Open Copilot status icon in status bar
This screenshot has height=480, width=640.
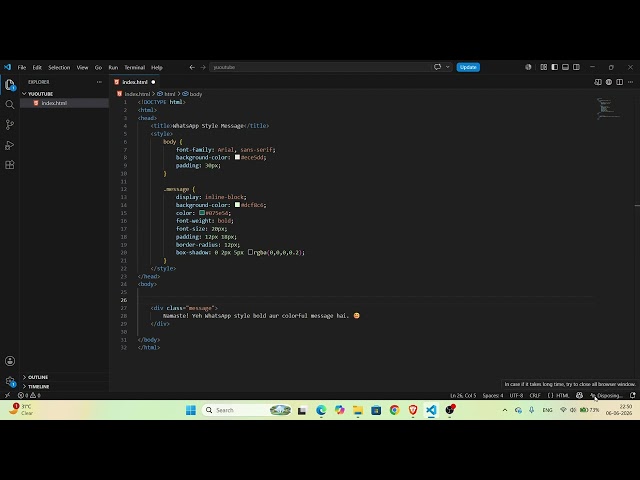coord(579,395)
